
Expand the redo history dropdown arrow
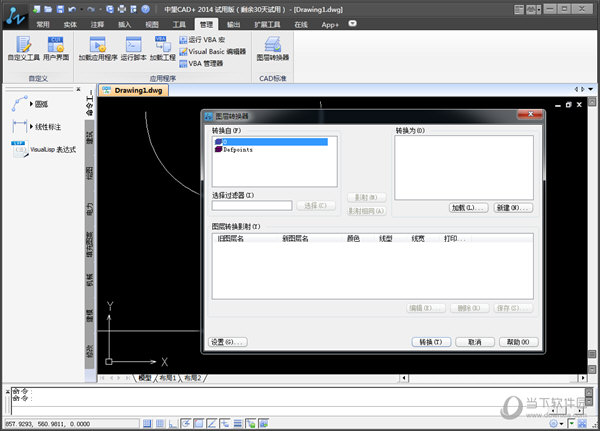100,10
